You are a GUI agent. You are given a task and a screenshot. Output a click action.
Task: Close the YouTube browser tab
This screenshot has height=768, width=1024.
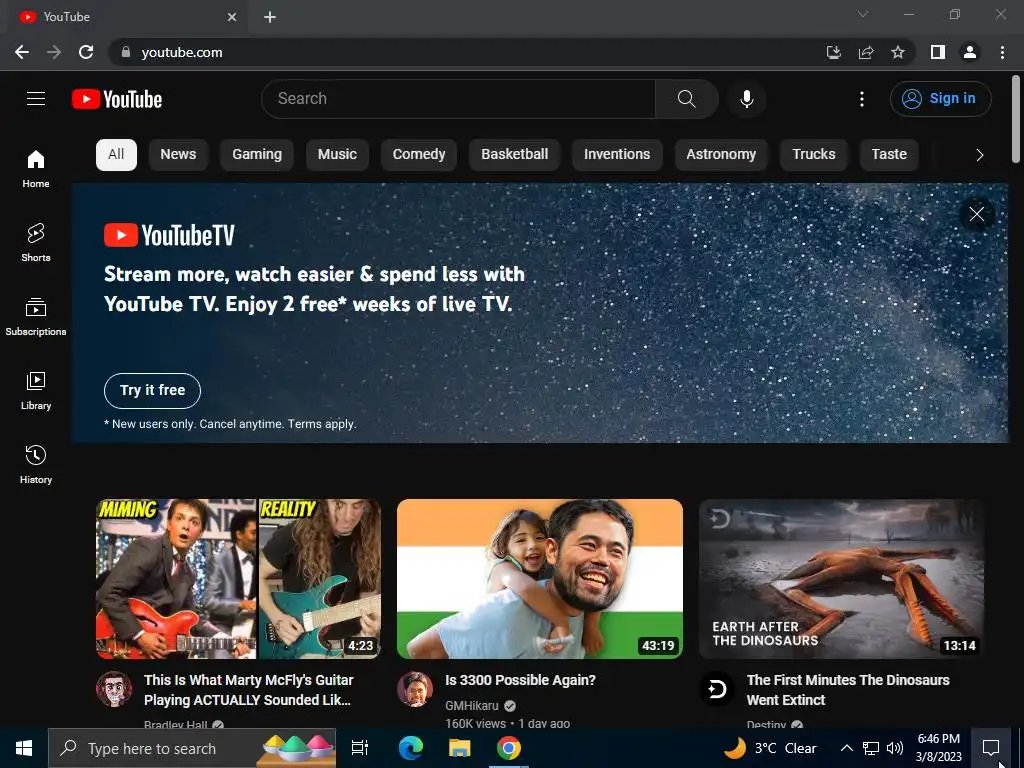pos(232,17)
